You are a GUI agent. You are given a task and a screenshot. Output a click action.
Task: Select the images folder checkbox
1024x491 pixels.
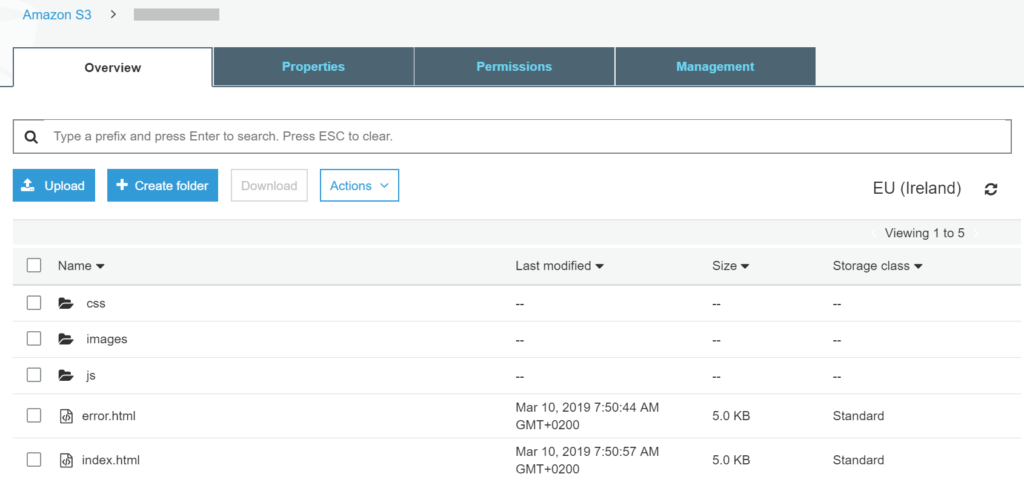point(34,339)
